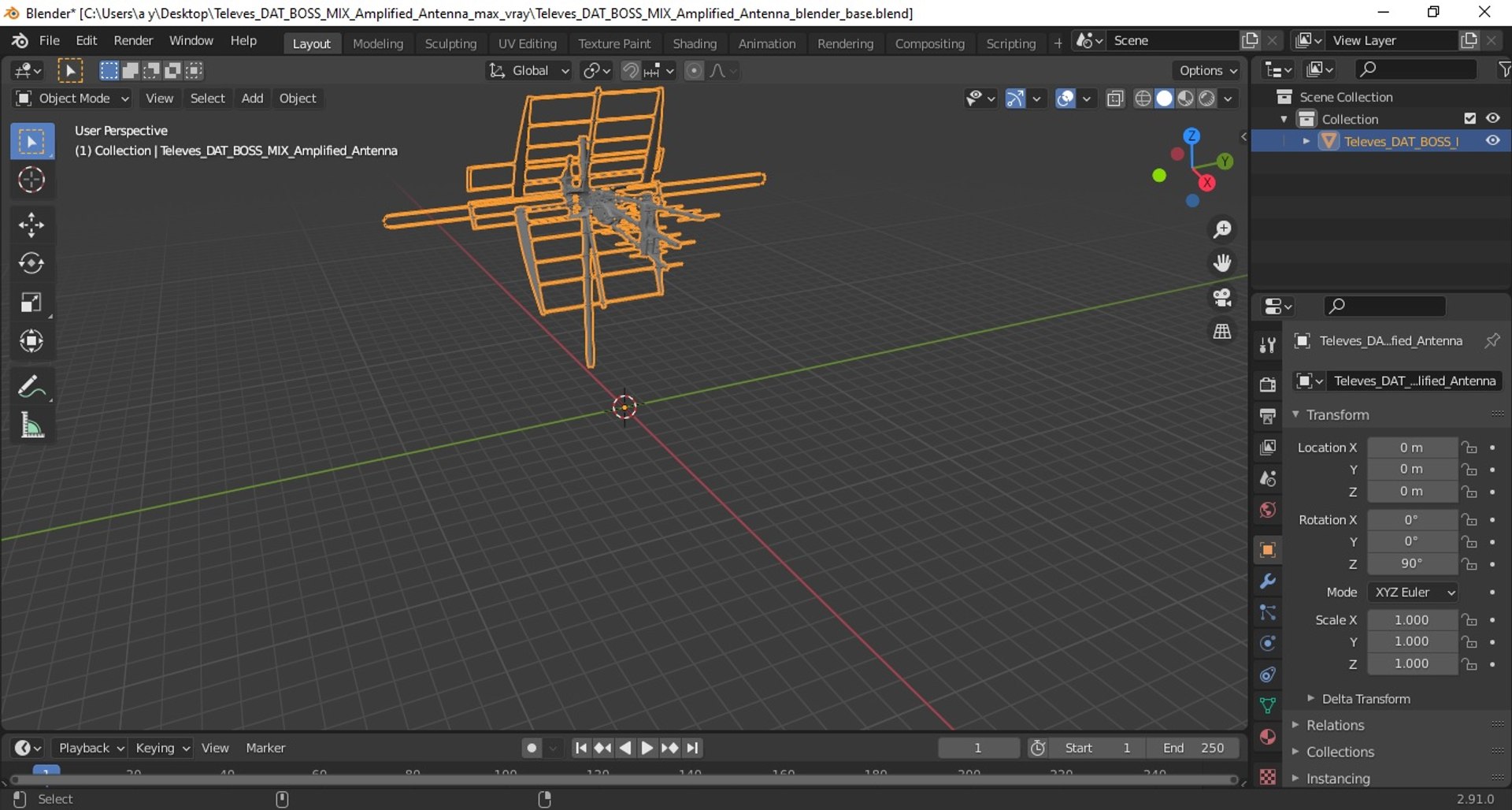Select the Scale tool
Viewport: 1512px width, 810px height.
[31, 303]
